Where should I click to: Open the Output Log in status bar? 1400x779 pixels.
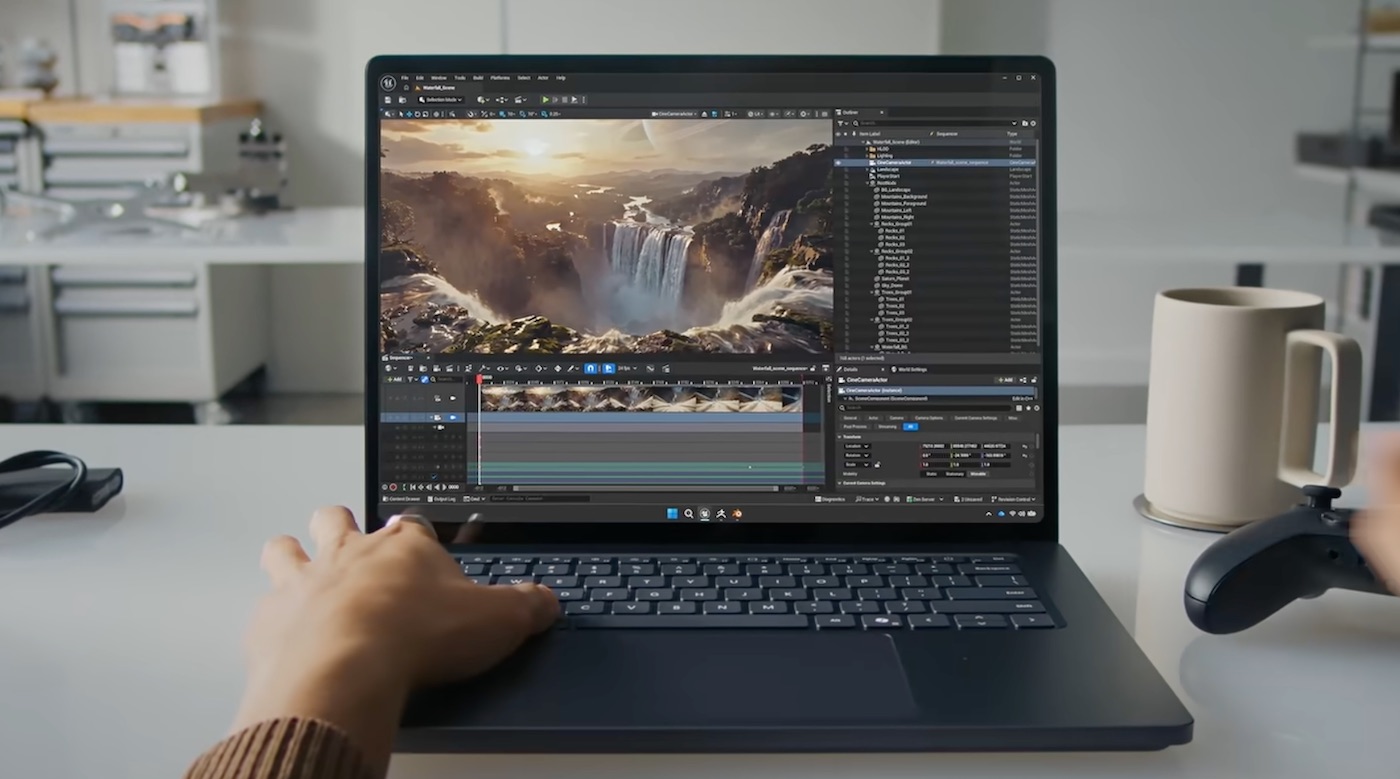(442, 499)
